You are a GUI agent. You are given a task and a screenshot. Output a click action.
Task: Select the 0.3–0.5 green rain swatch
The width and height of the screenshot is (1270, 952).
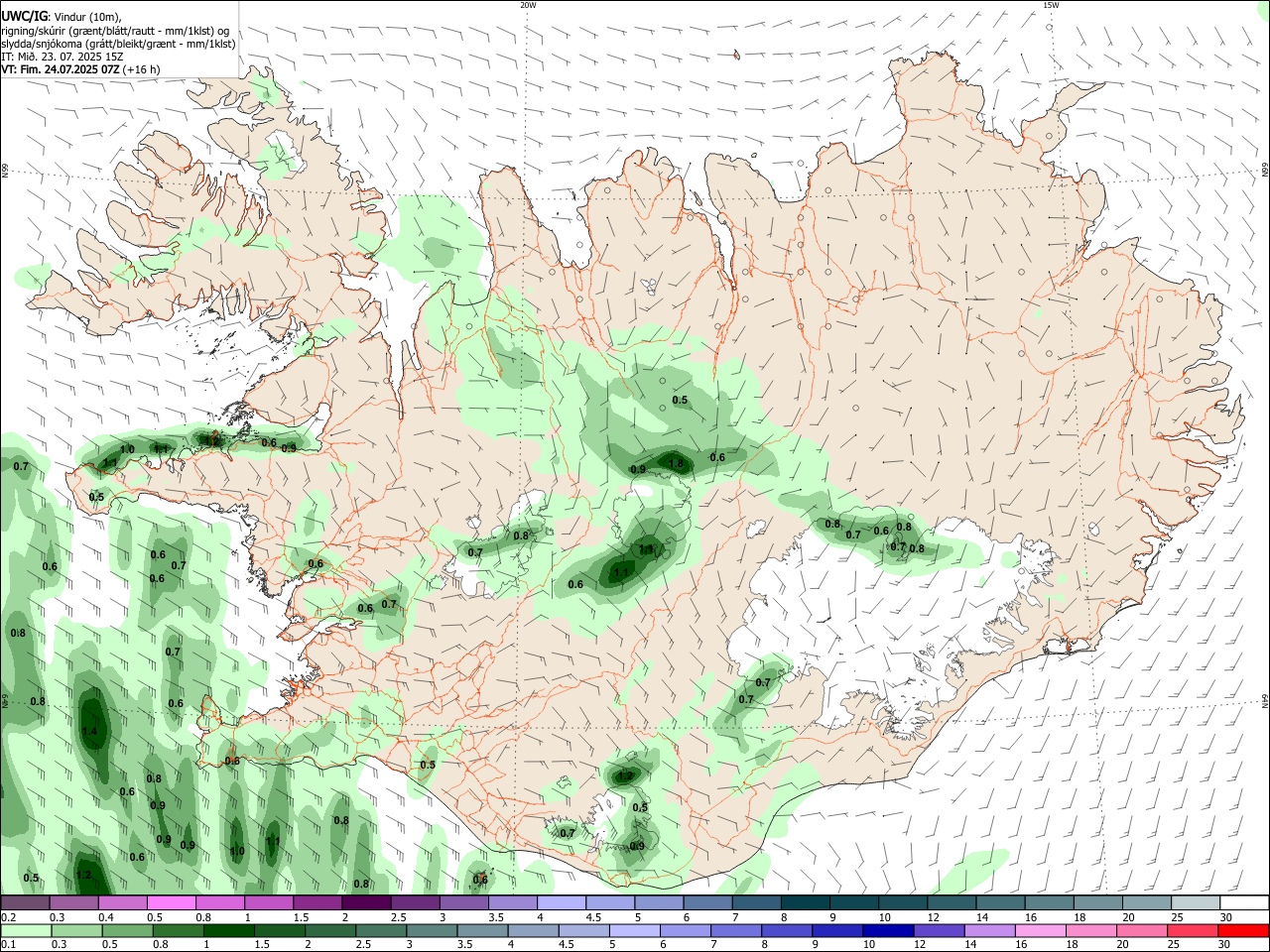(x=76, y=931)
